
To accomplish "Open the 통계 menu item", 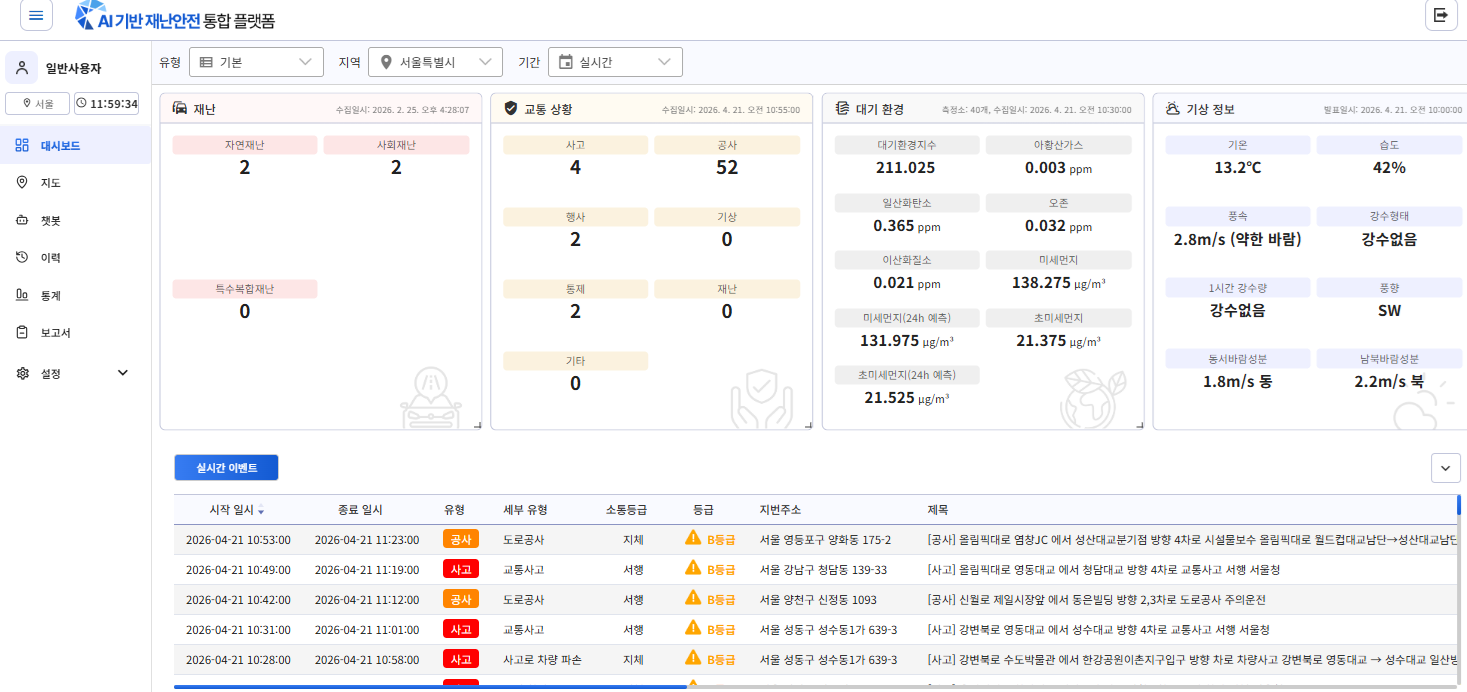I will (75, 295).
